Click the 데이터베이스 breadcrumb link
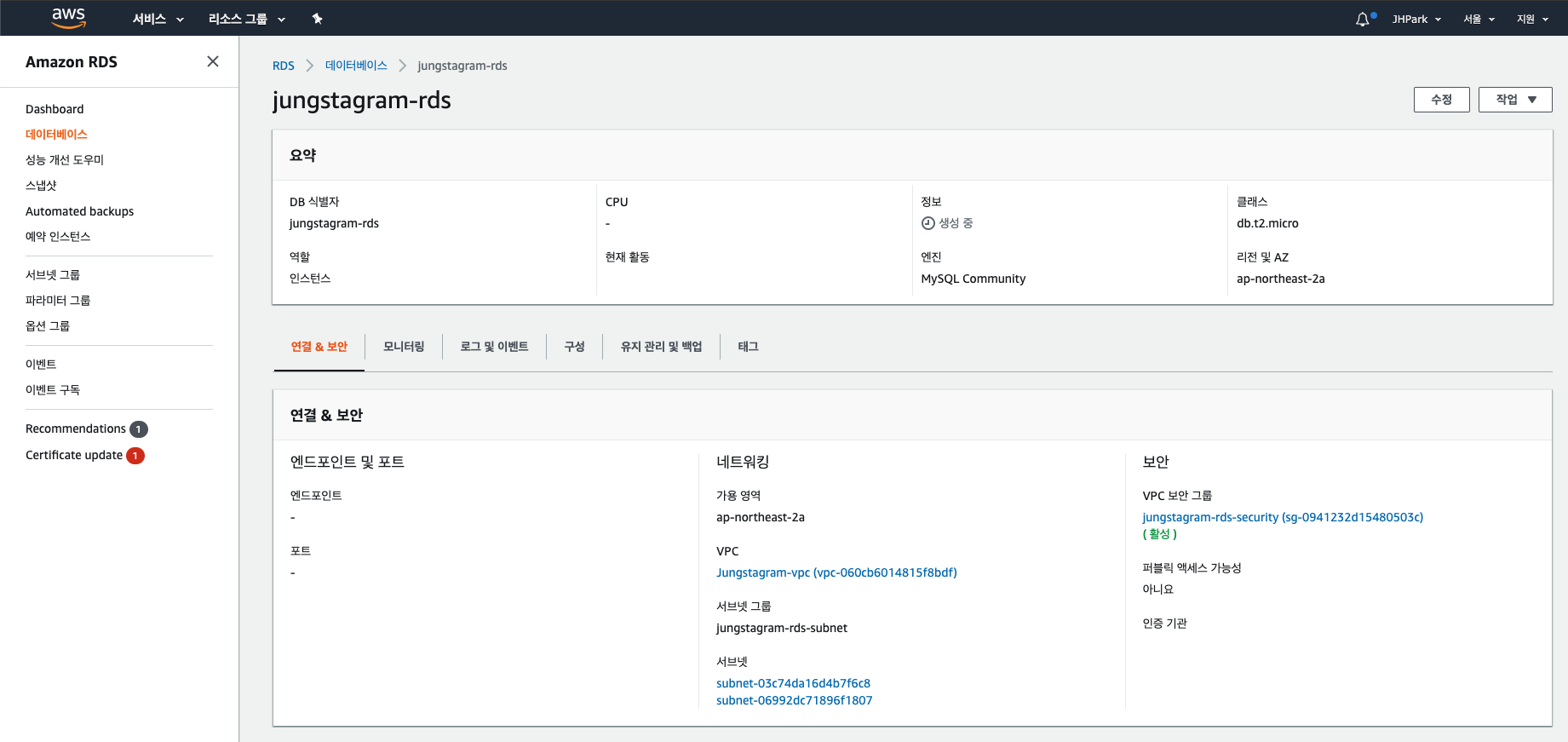This screenshot has height=742, width=1568. coord(356,66)
